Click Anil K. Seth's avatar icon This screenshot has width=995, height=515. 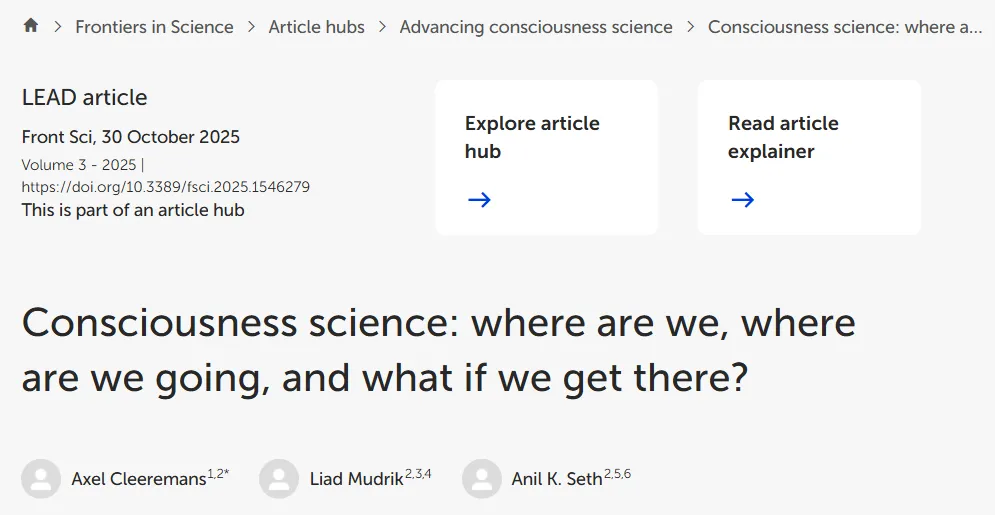tap(481, 479)
